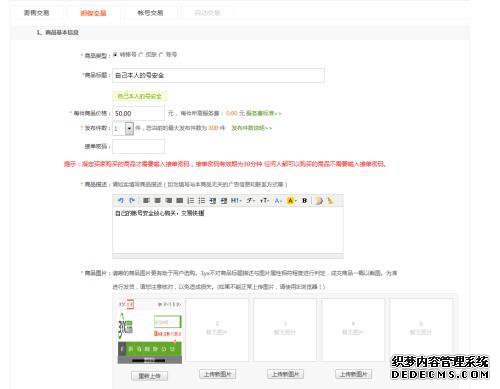Apply bold formatting with the B icon
The image size is (500, 389).
pyautogui.click(x=304, y=200)
